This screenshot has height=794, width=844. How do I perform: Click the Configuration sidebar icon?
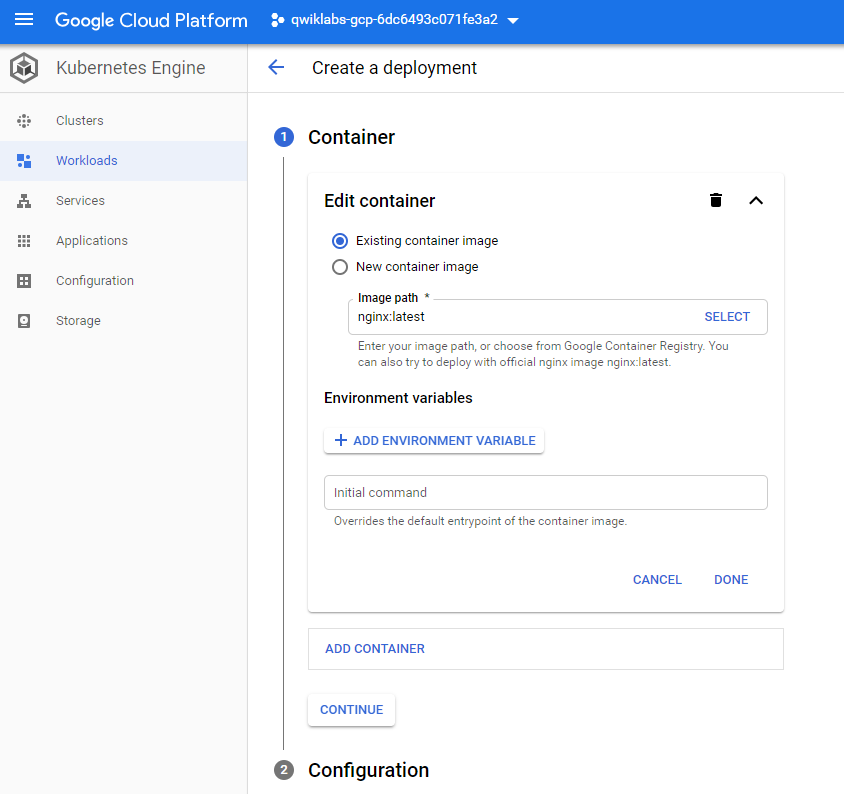pyautogui.click(x=24, y=280)
